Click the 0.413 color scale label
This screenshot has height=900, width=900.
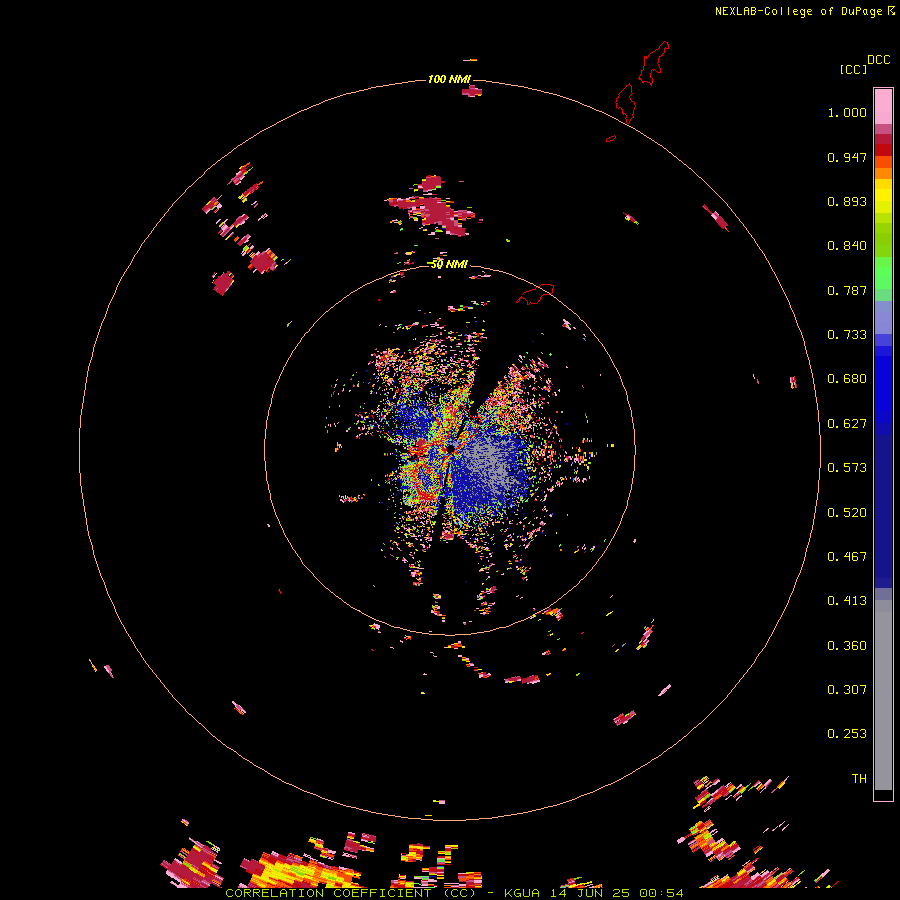(x=847, y=601)
